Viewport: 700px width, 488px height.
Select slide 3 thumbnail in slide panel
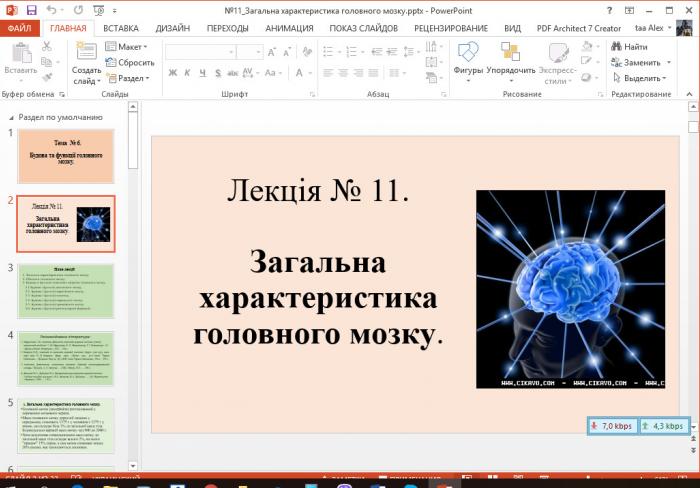(66, 289)
